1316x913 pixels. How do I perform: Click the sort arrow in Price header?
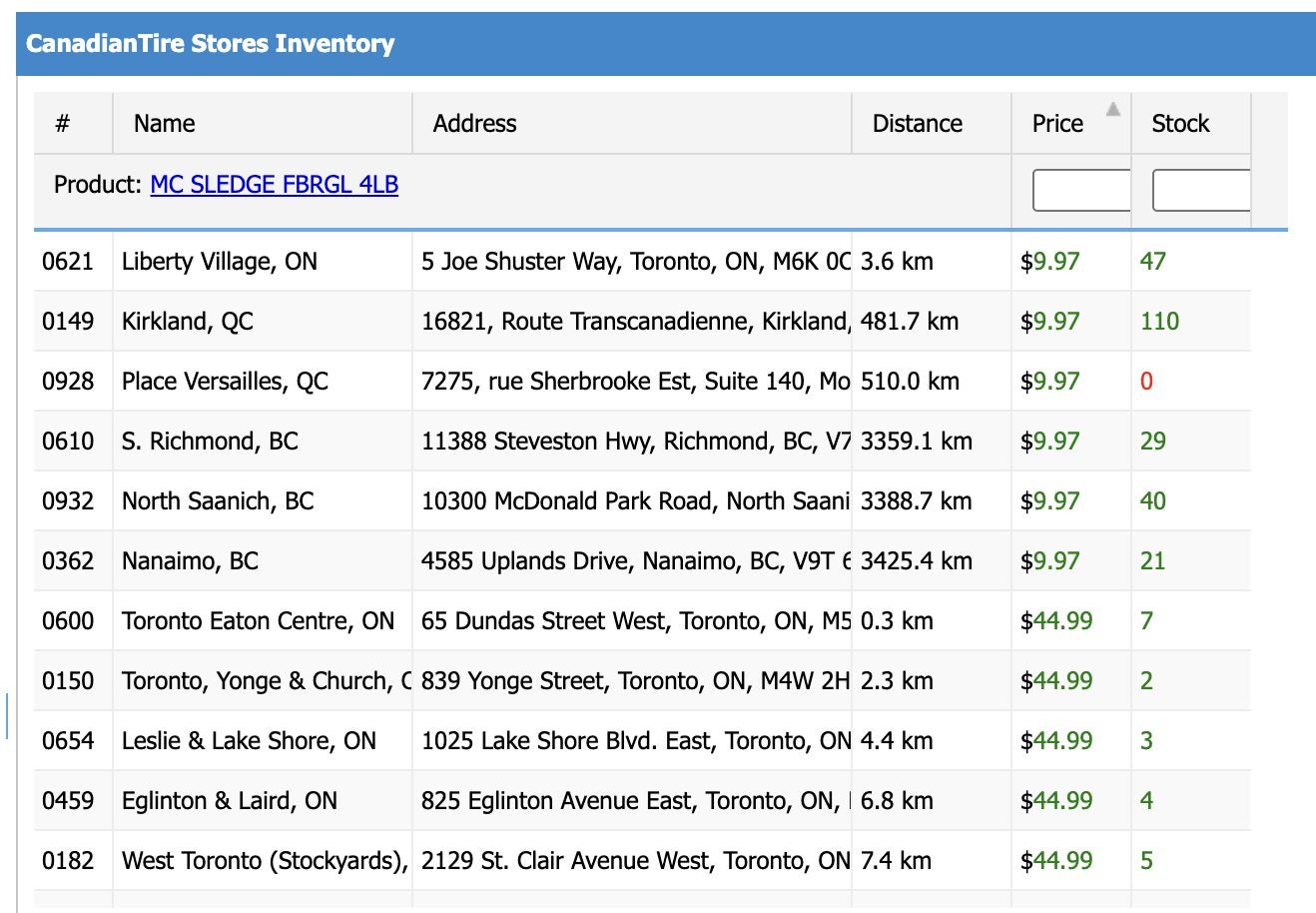click(1113, 110)
